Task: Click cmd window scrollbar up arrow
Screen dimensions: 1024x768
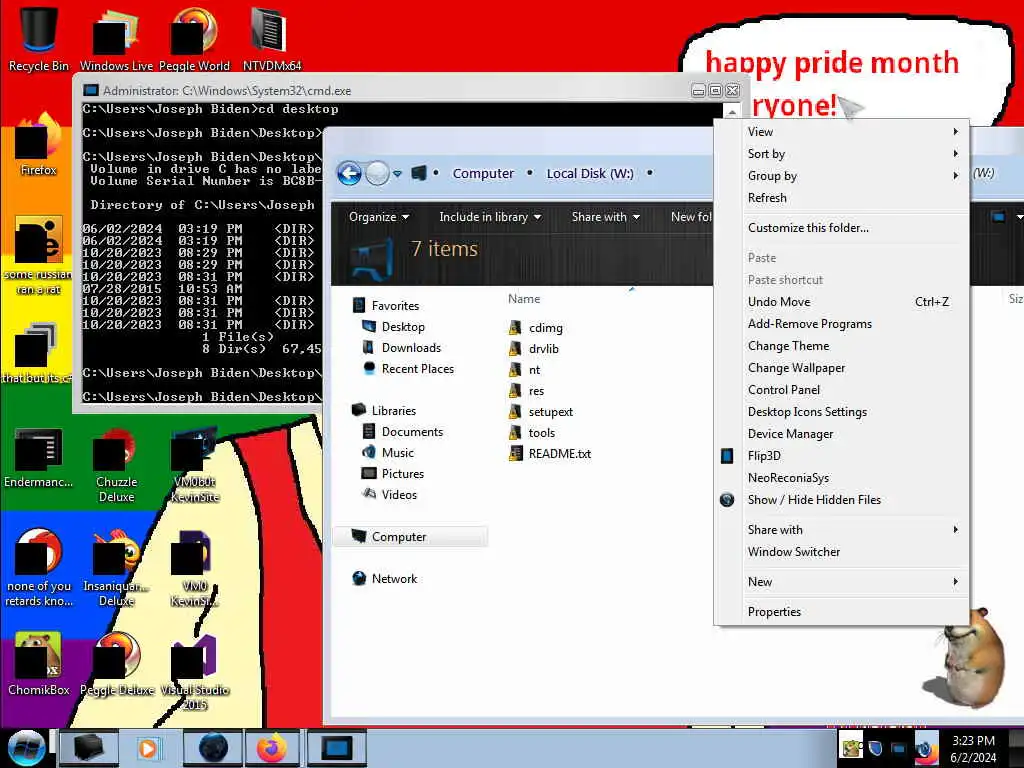Action: [732, 112]
